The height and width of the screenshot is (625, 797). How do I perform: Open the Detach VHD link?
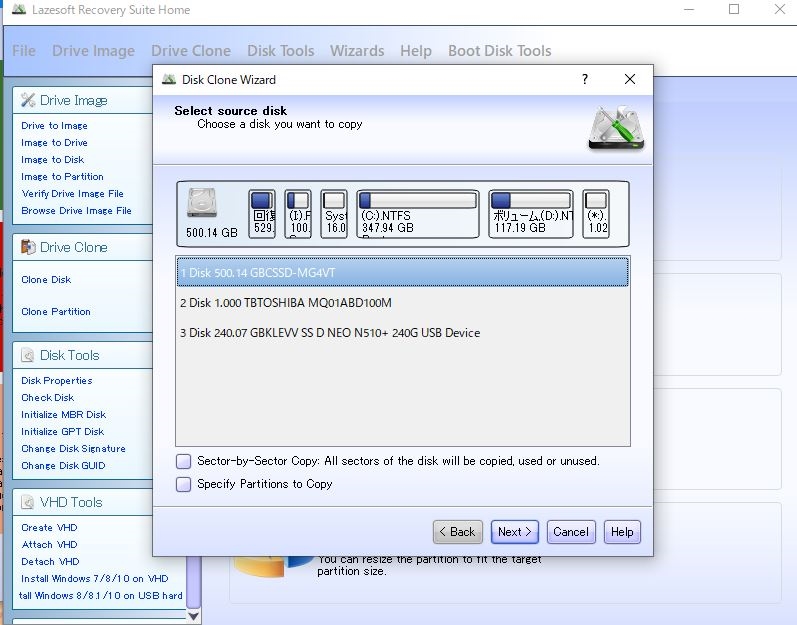click(50, 561)
